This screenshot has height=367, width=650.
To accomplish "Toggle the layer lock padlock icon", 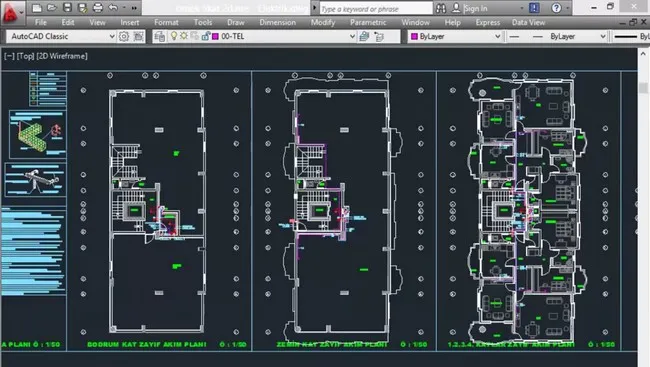I will pyautogui.click(x=205, y=36).
